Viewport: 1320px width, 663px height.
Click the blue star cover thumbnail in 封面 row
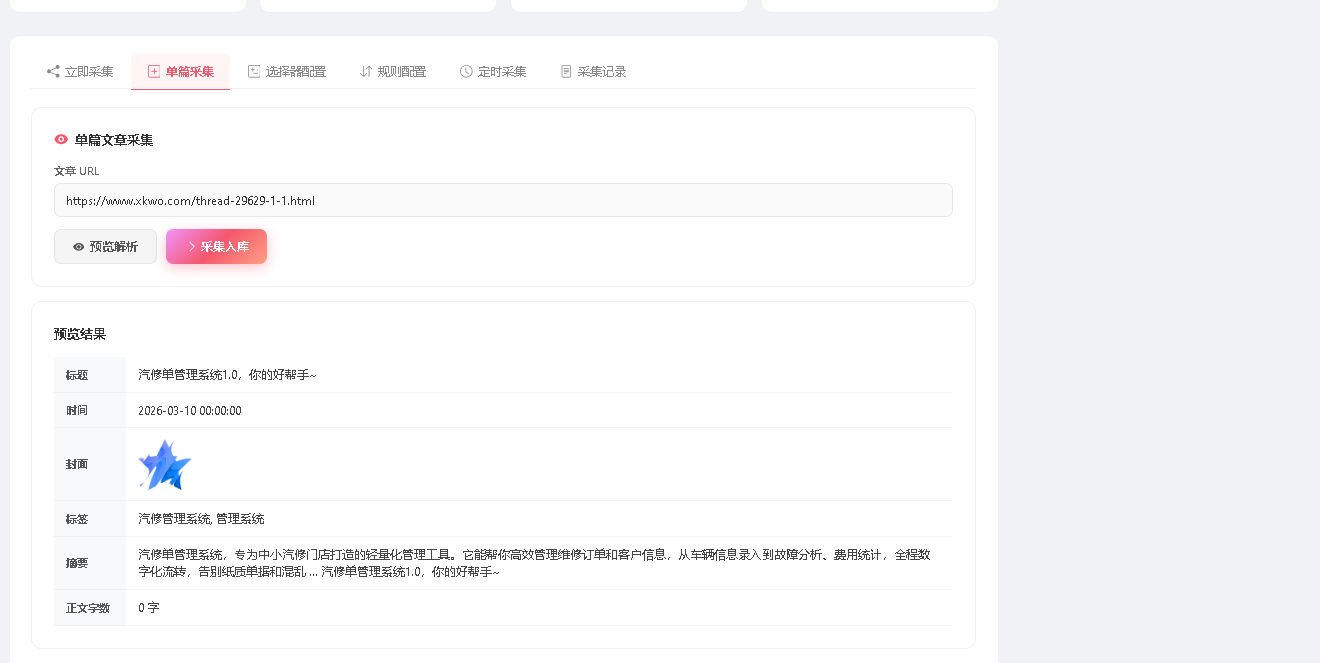click(x=163, y=463)
